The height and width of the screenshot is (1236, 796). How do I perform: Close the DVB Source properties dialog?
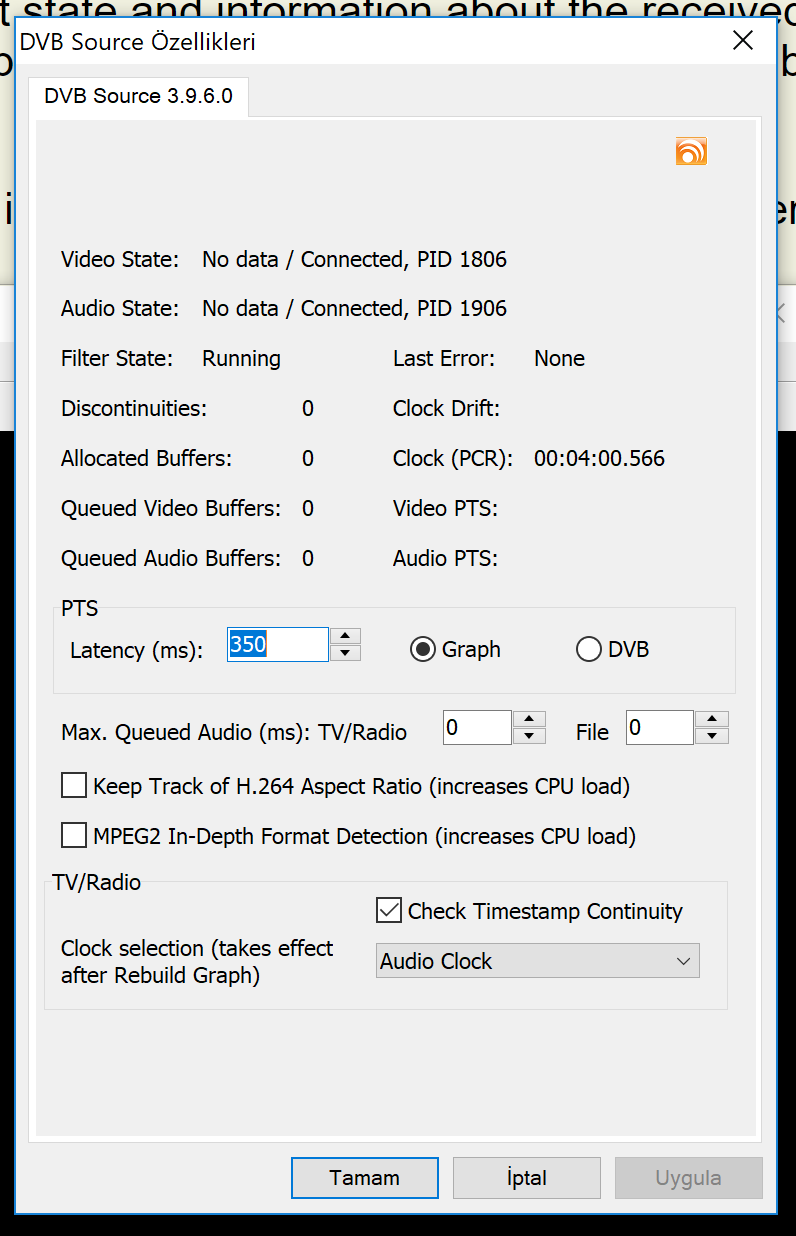(x=742, y=40)
